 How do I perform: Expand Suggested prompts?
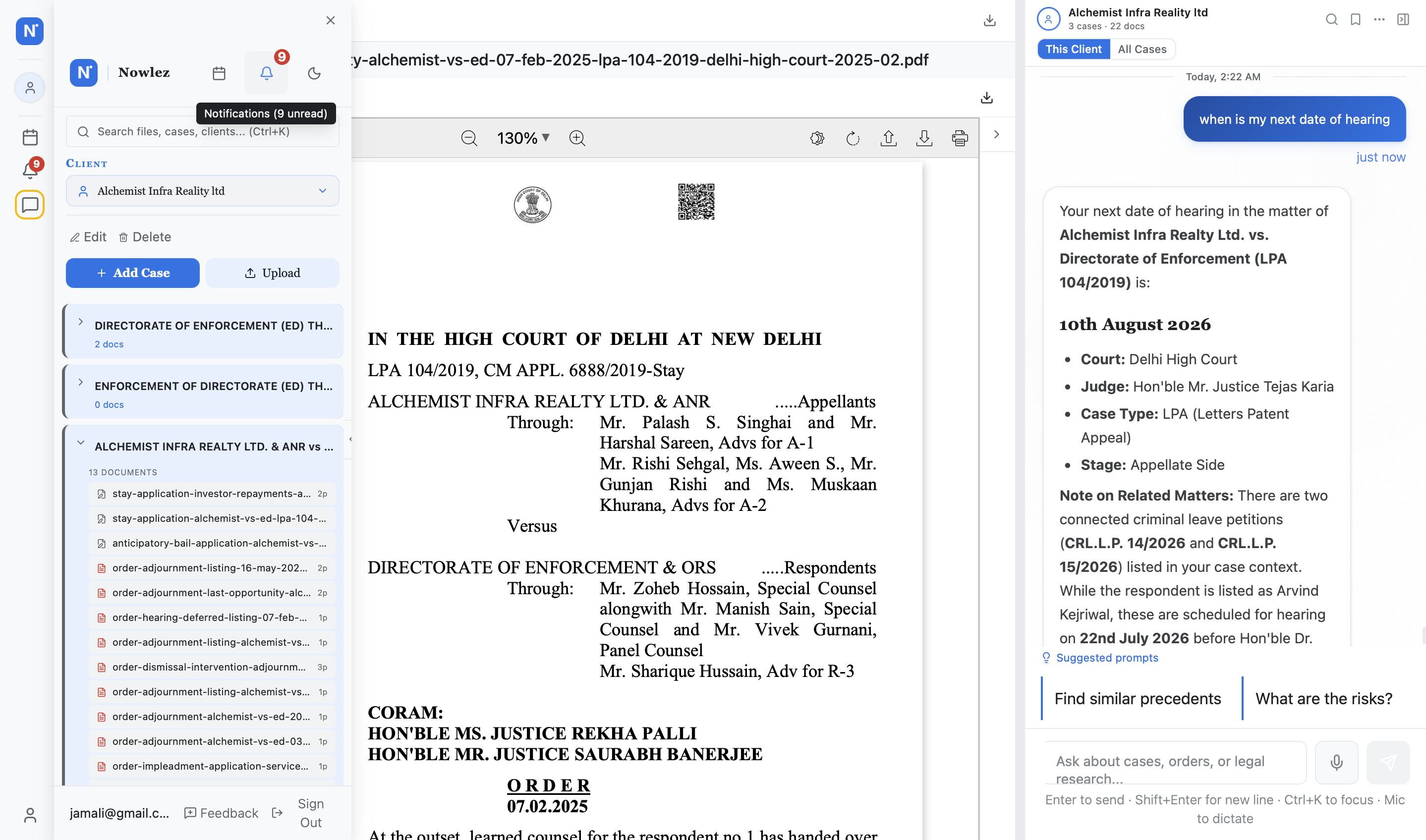1100,658
